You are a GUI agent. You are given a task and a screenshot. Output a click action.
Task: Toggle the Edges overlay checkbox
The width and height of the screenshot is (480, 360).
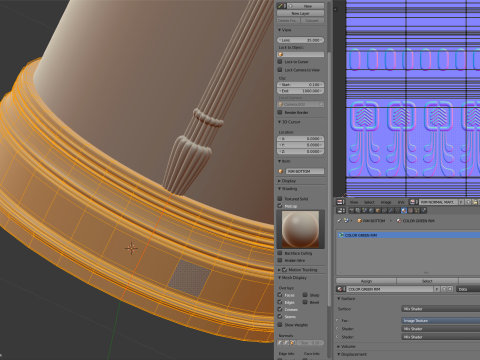point(280,302)
